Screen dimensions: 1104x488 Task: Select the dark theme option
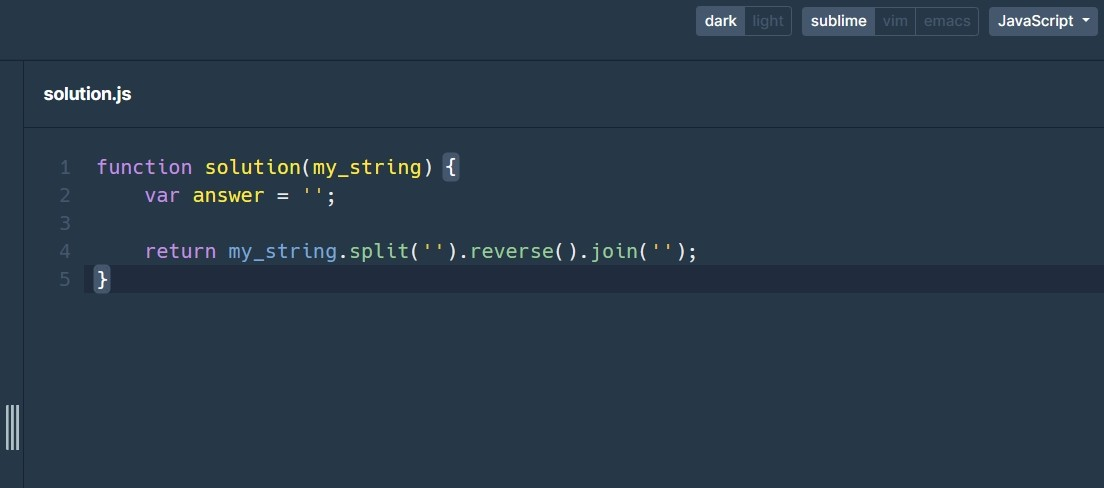721,21
